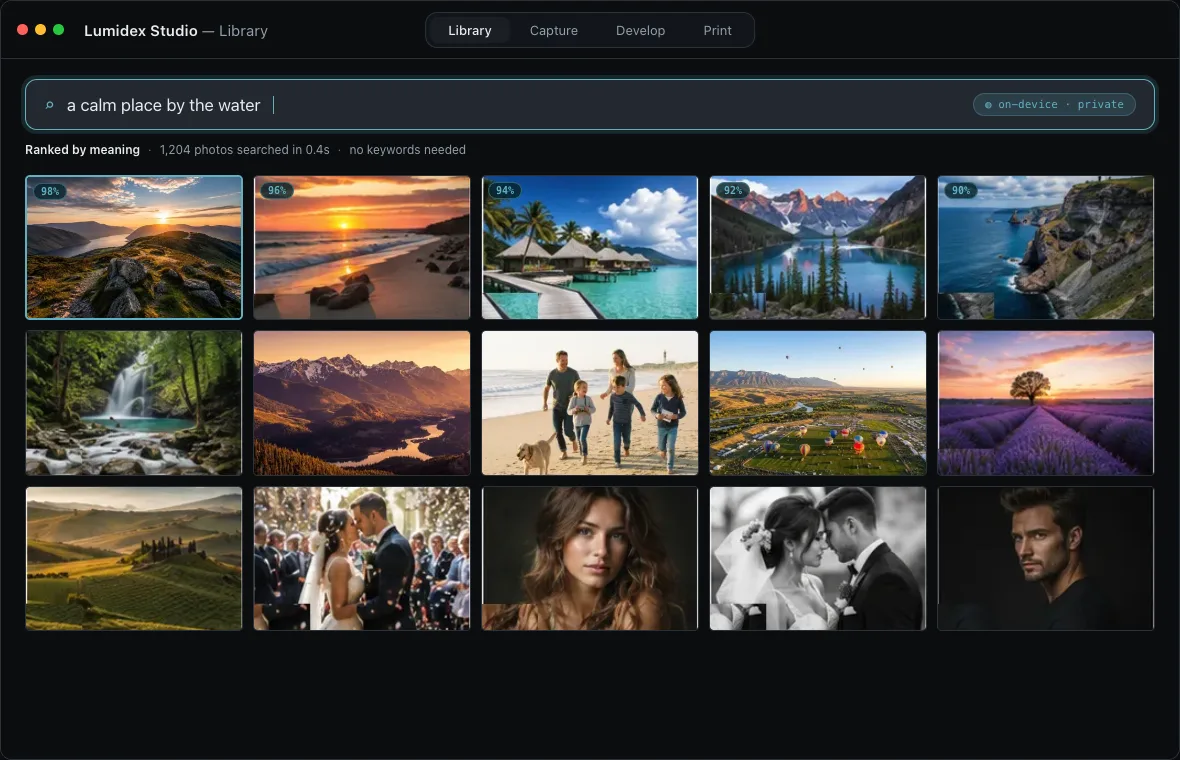The width and height of the screenshot is (1180, 760).
Task: Click the Lumidex Studio window title
Action: click(176, 31)
